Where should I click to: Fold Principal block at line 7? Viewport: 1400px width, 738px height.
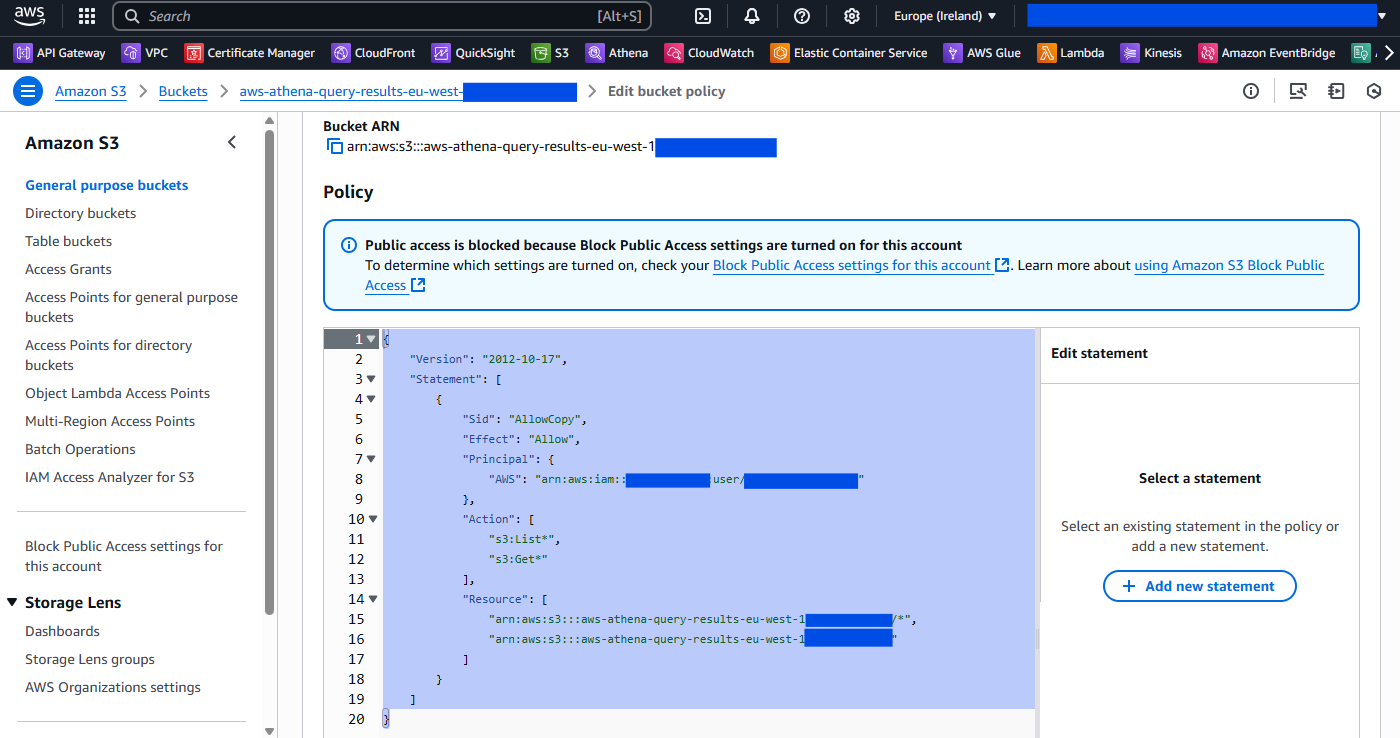pyautogui.click(x=371, y=459)
